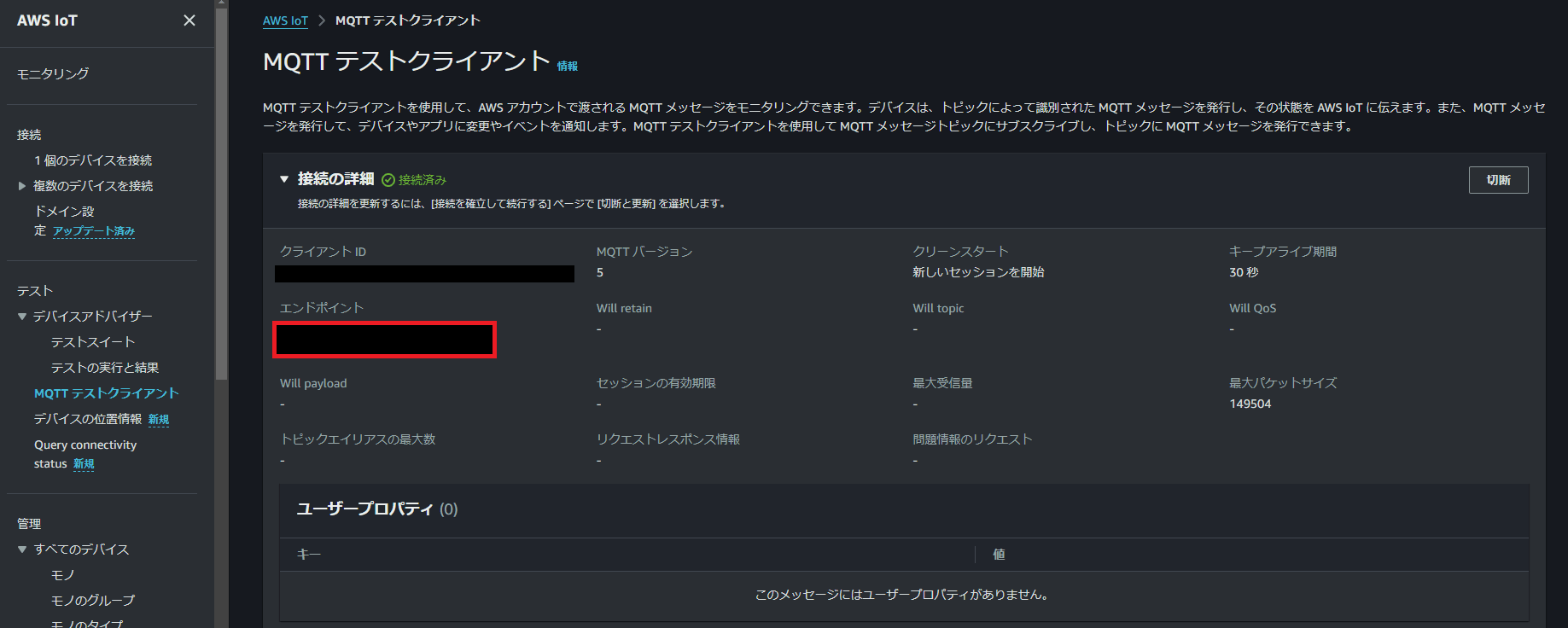Viewport: 1568px width, 628px height.
Task: Click 新規 badge beside Query connectivity status
Action: [x=84, y=464]
